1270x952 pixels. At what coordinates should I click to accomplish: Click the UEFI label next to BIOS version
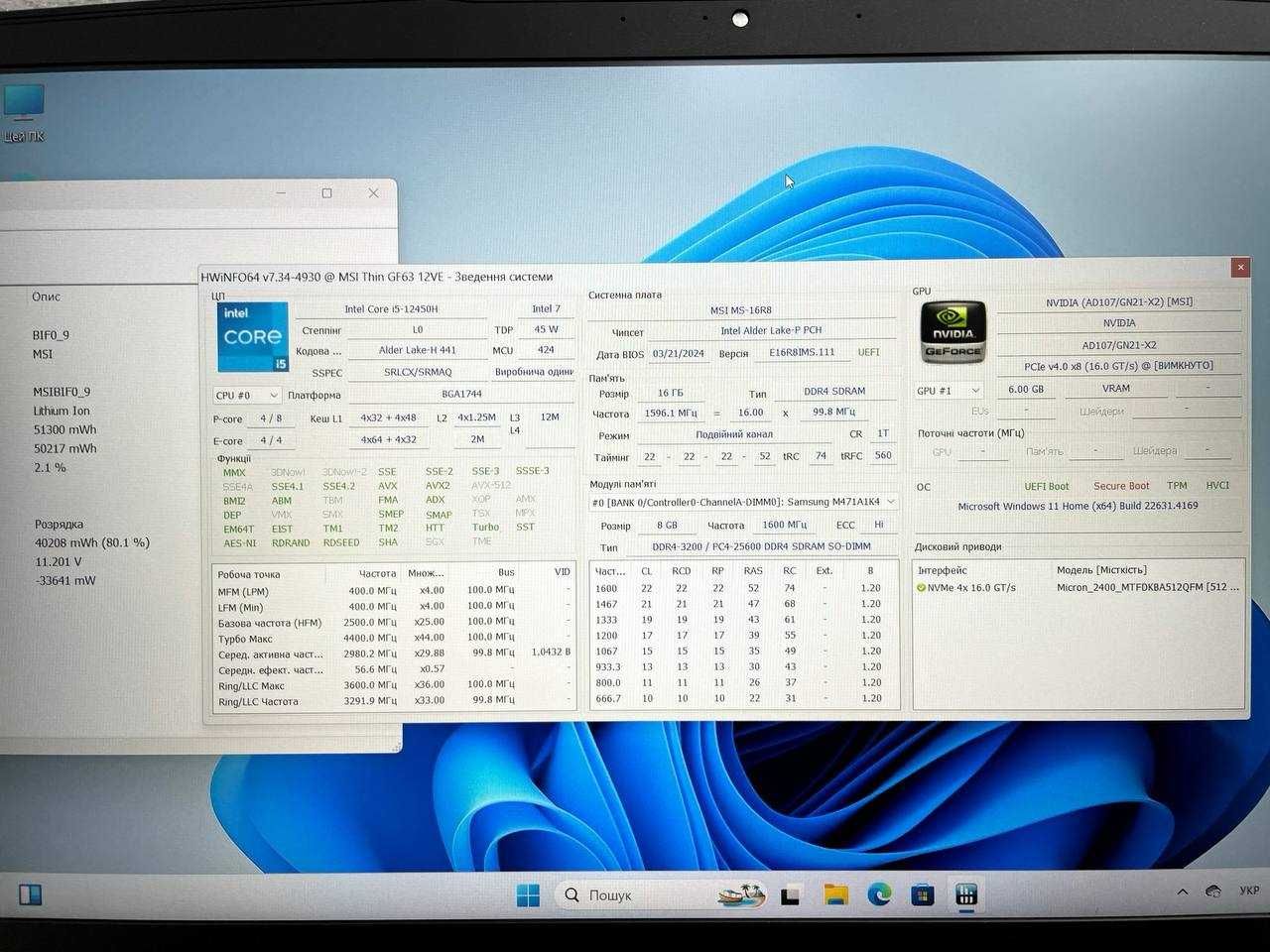(x=869, y=352)
